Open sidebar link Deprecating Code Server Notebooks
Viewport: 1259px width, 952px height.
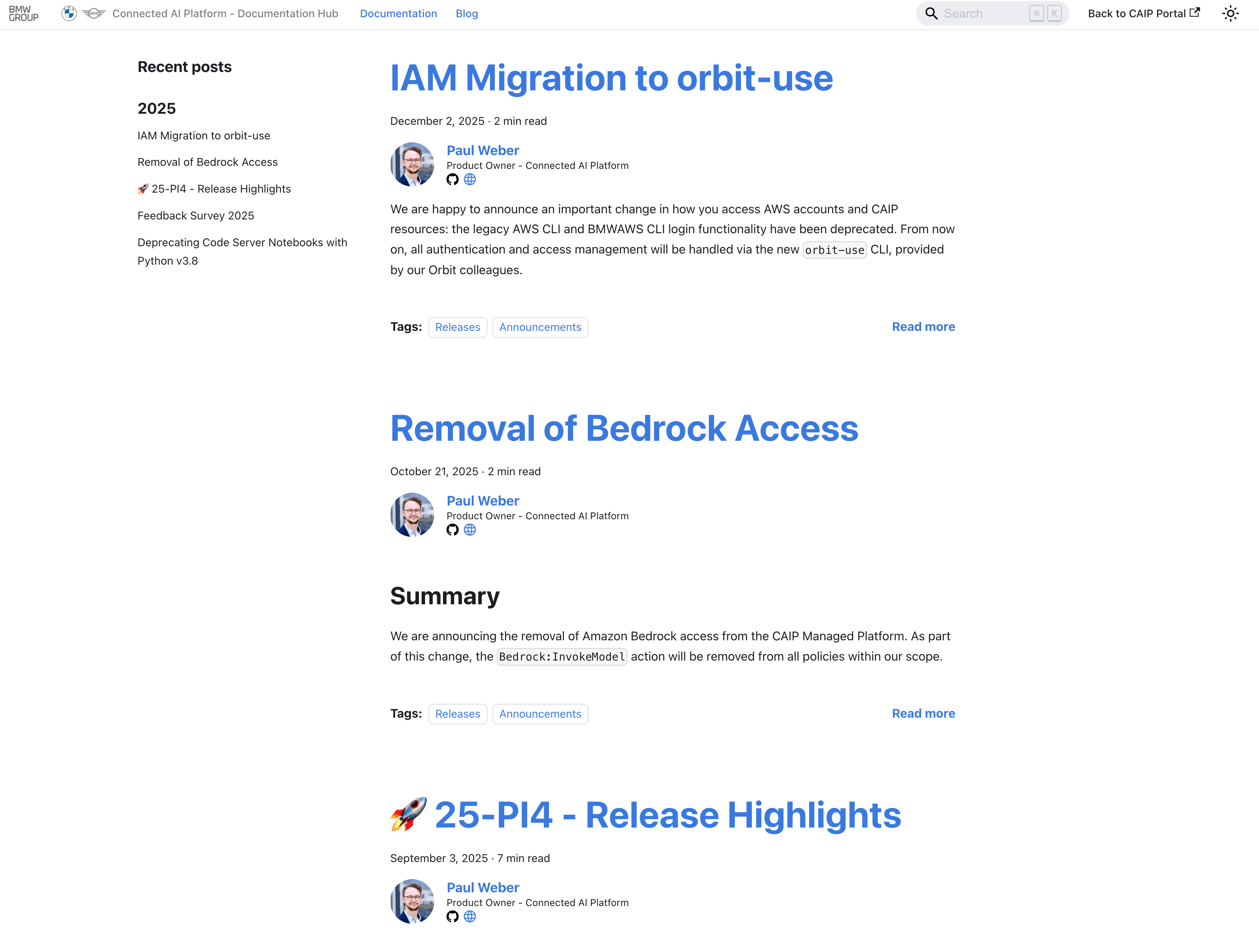242,252
